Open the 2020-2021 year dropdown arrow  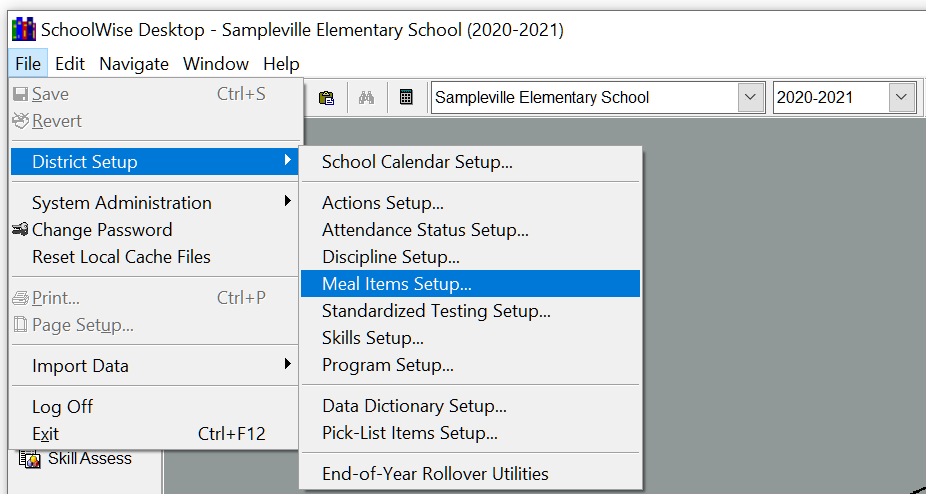(x=901, y=97)
